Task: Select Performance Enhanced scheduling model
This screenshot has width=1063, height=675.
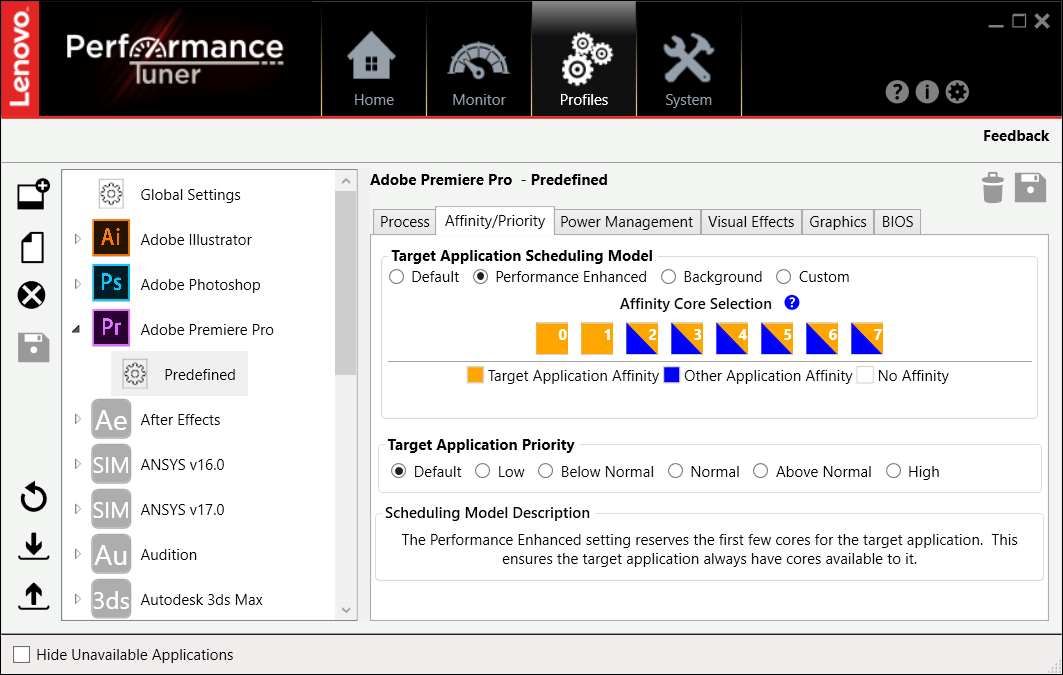Action: tap(560, 277)
